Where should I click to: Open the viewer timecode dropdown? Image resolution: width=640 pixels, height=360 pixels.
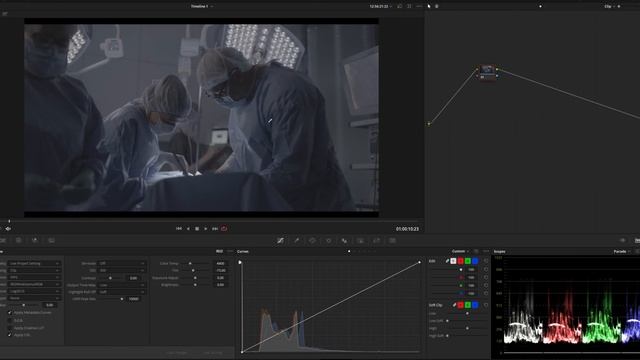click(x=381, y=6)
